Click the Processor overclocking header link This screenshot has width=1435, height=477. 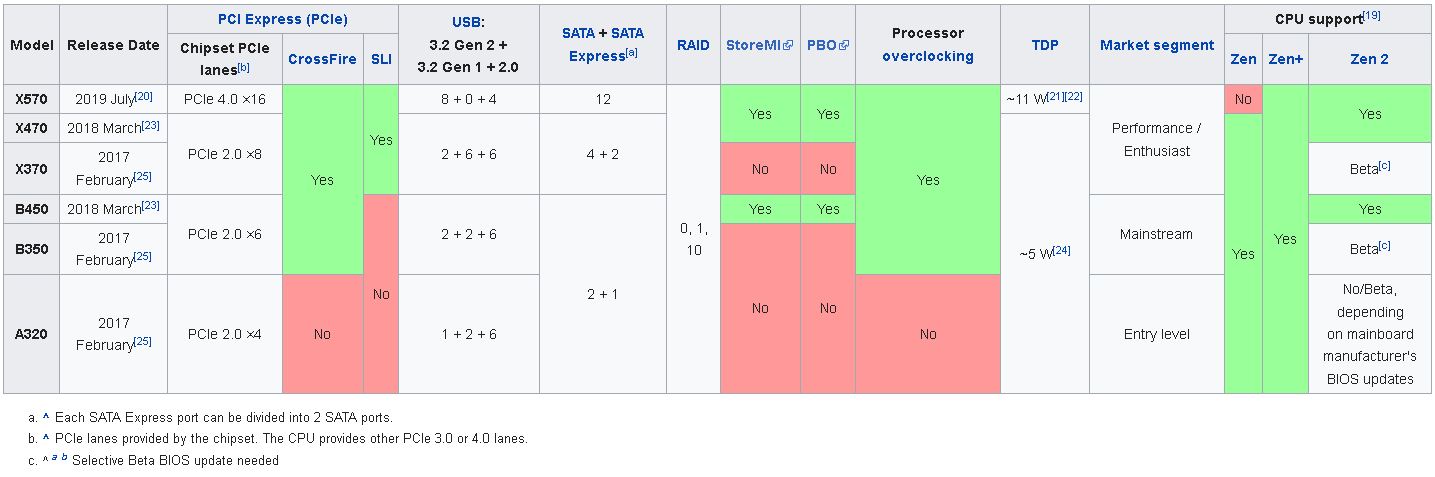coord(927,56)
